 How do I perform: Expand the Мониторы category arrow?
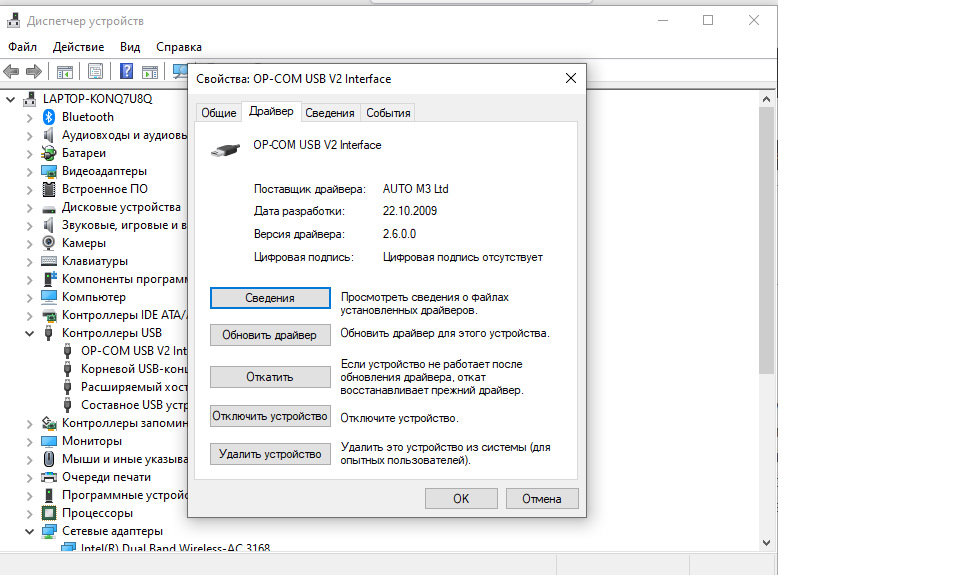pyautogui.click(x=30, y=441)
